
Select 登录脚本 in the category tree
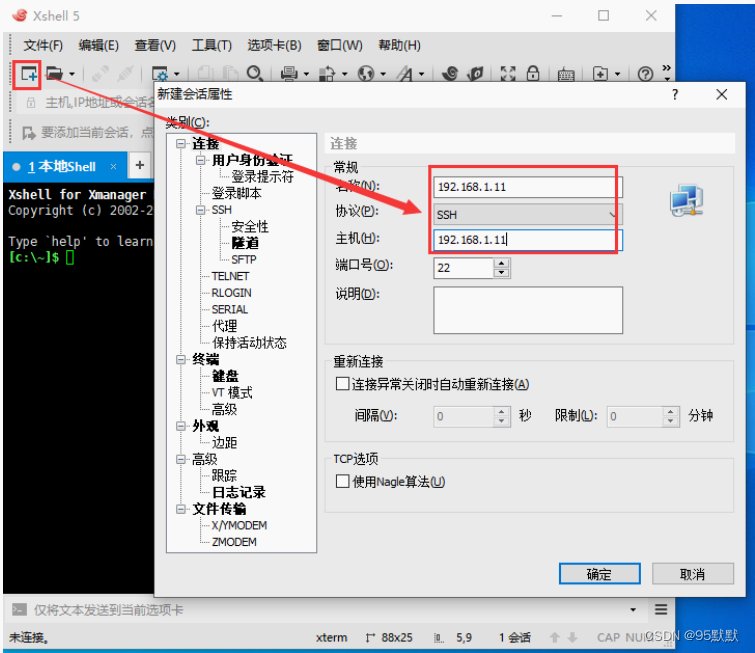[236, 194]
